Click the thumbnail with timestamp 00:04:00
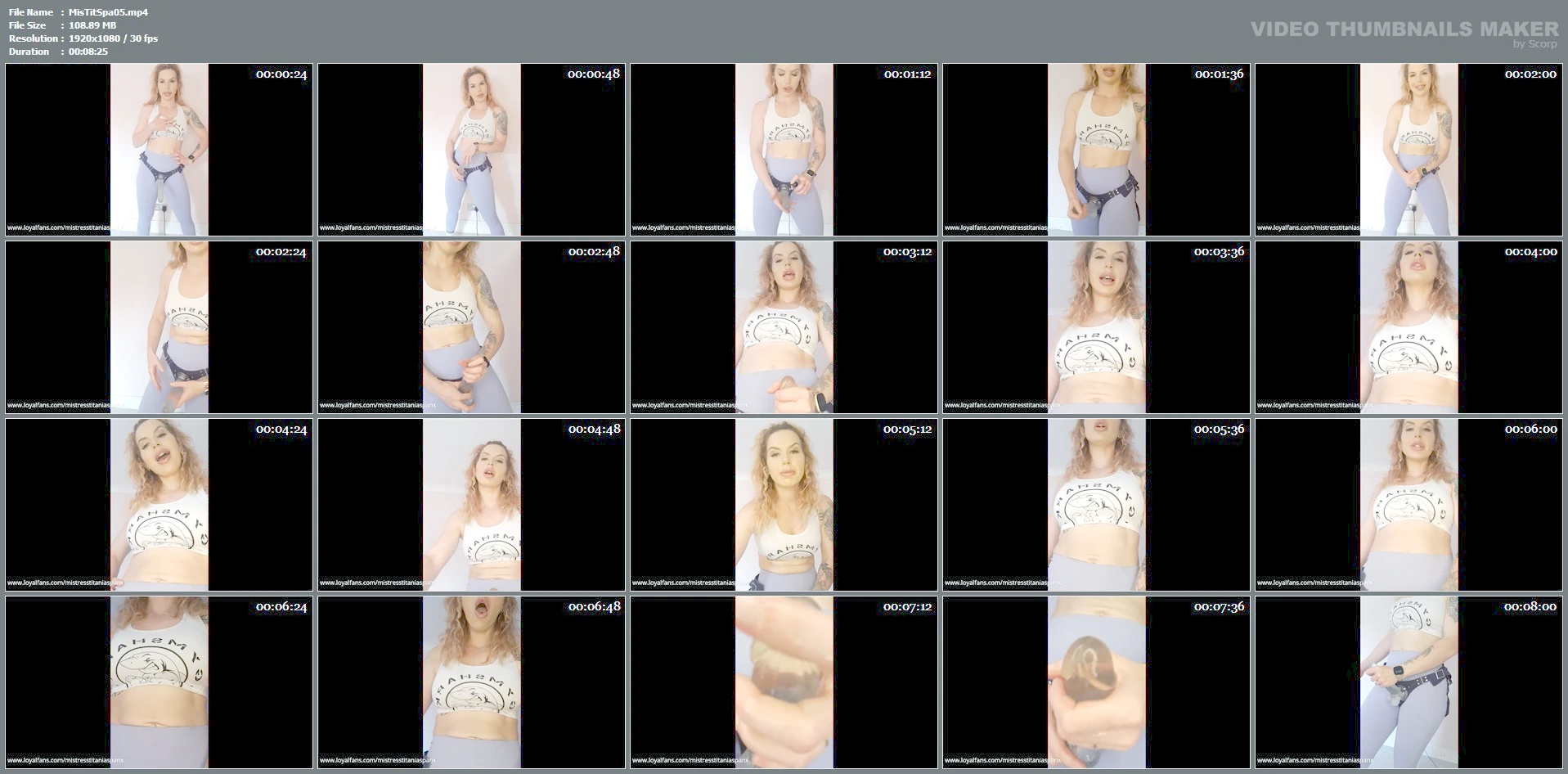Viewport: 1568px width, 774px height. (1409, 327)
